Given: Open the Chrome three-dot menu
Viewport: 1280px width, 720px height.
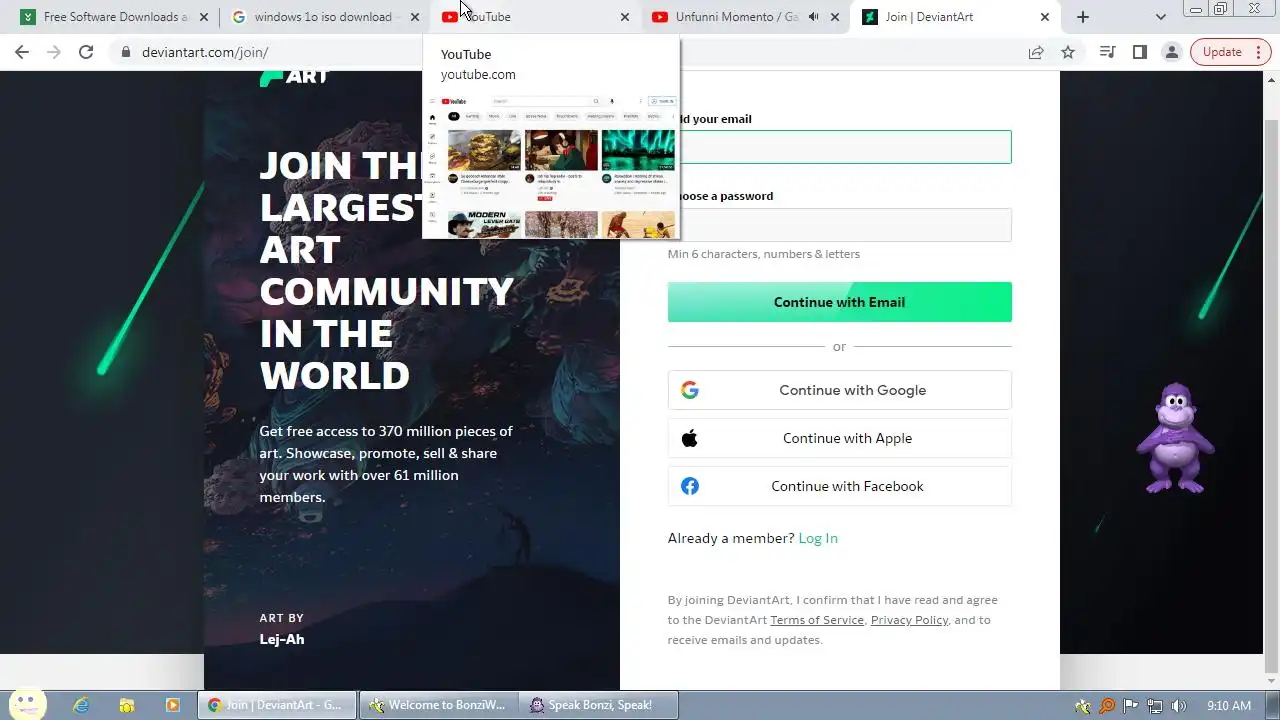Looking at the screenshot, I should coord(1257,52).
